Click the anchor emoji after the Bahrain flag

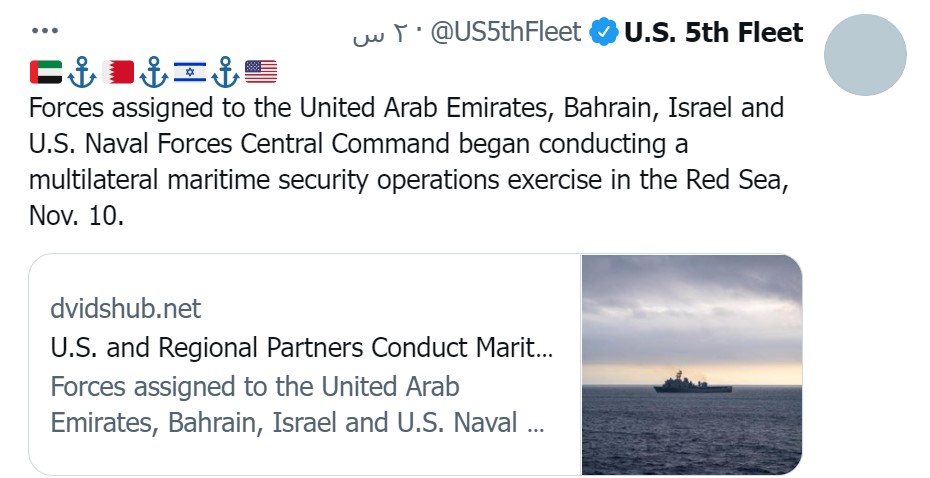click(154, 71)
